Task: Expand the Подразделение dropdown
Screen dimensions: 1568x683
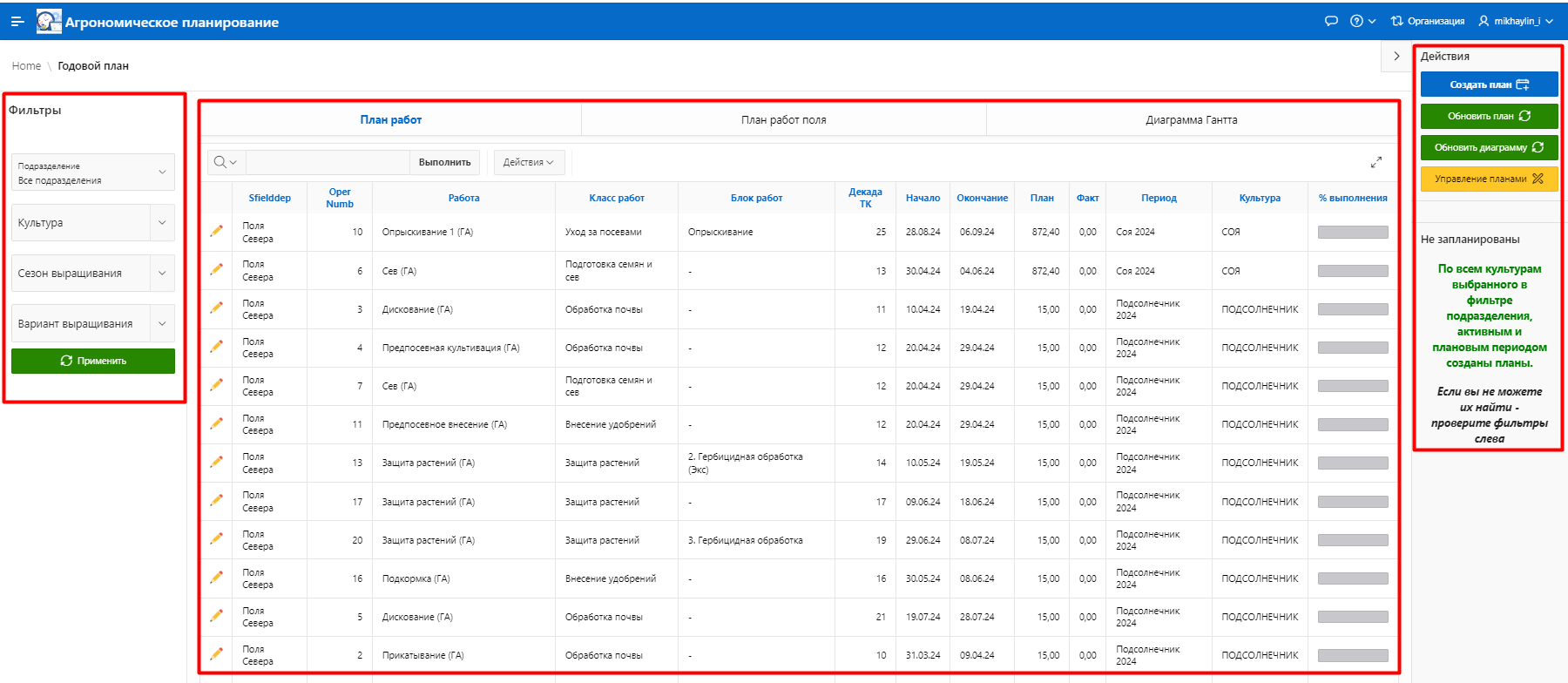Action: tap(162, 172)
